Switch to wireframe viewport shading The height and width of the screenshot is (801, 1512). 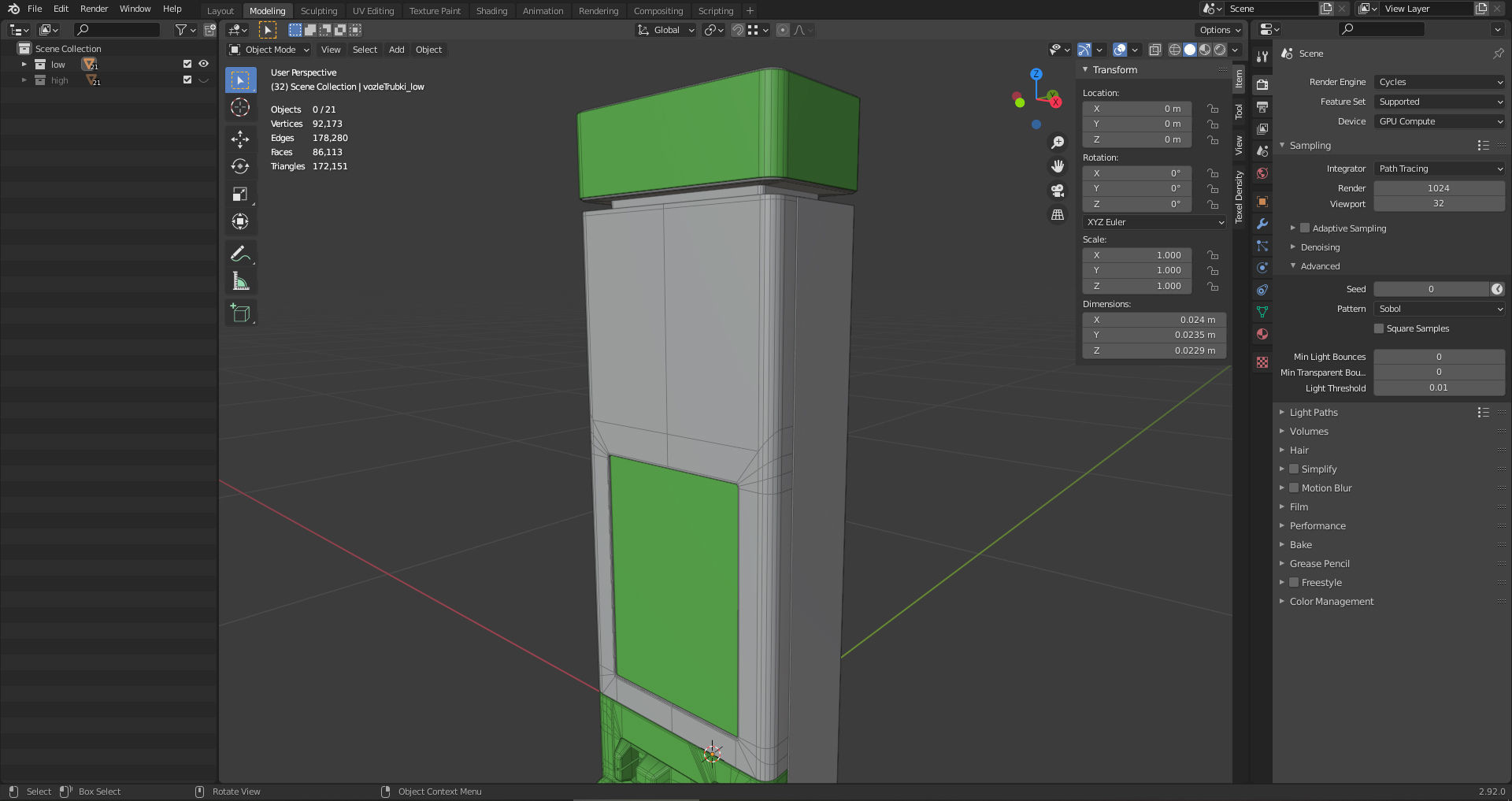[1174, 50]
